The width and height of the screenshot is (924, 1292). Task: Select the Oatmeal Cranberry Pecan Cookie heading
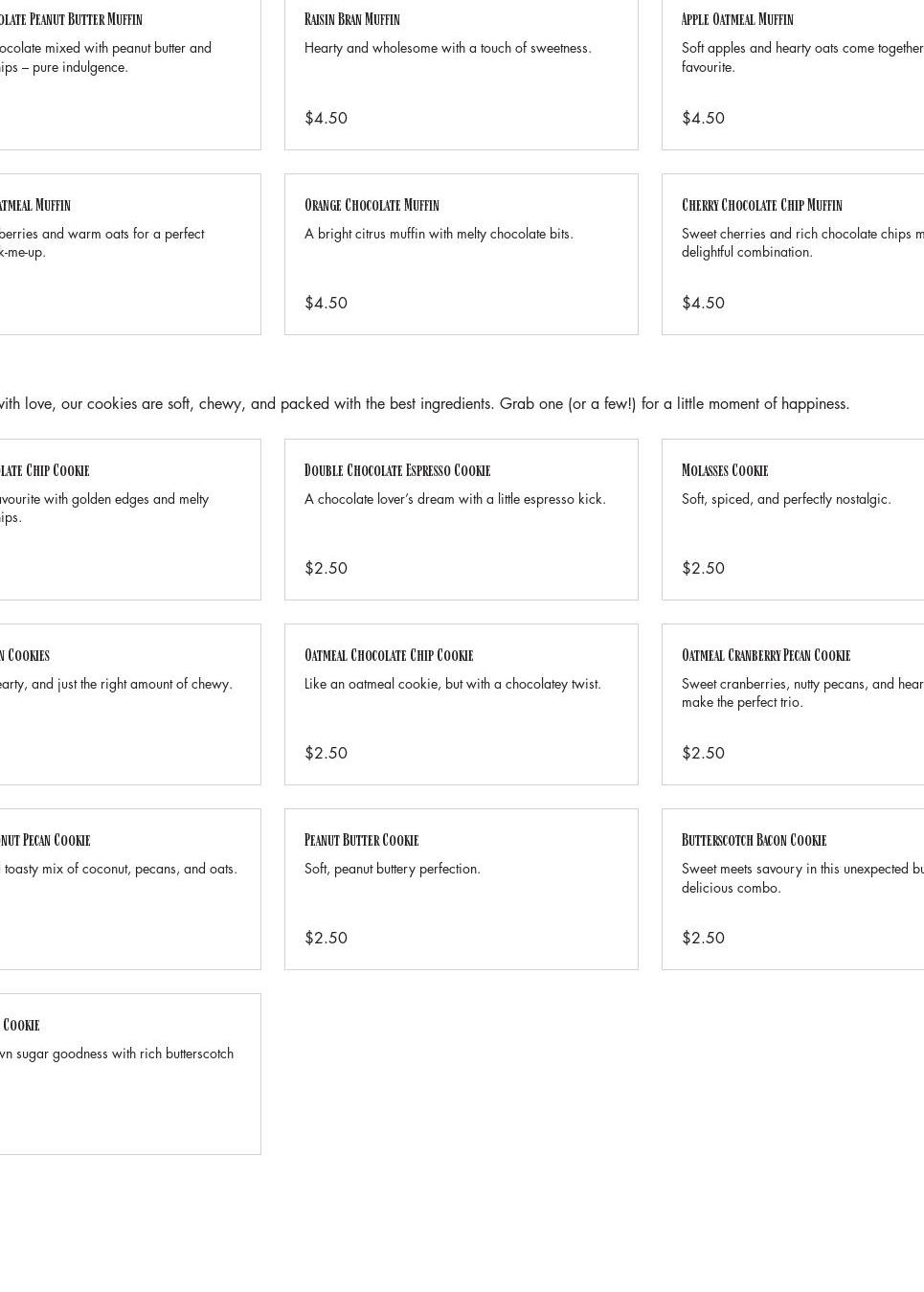pos(766,655)
